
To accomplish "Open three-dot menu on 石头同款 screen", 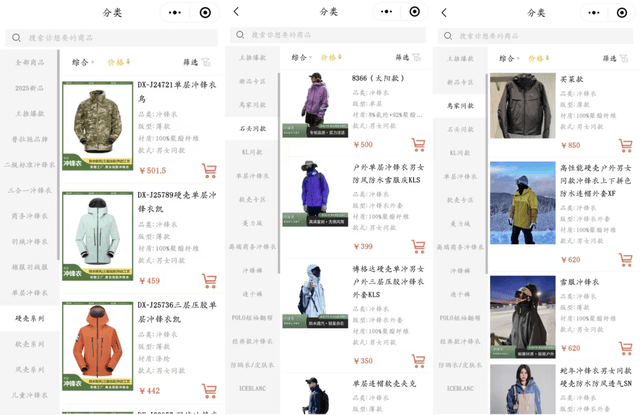I will click(x=386, y=11).
